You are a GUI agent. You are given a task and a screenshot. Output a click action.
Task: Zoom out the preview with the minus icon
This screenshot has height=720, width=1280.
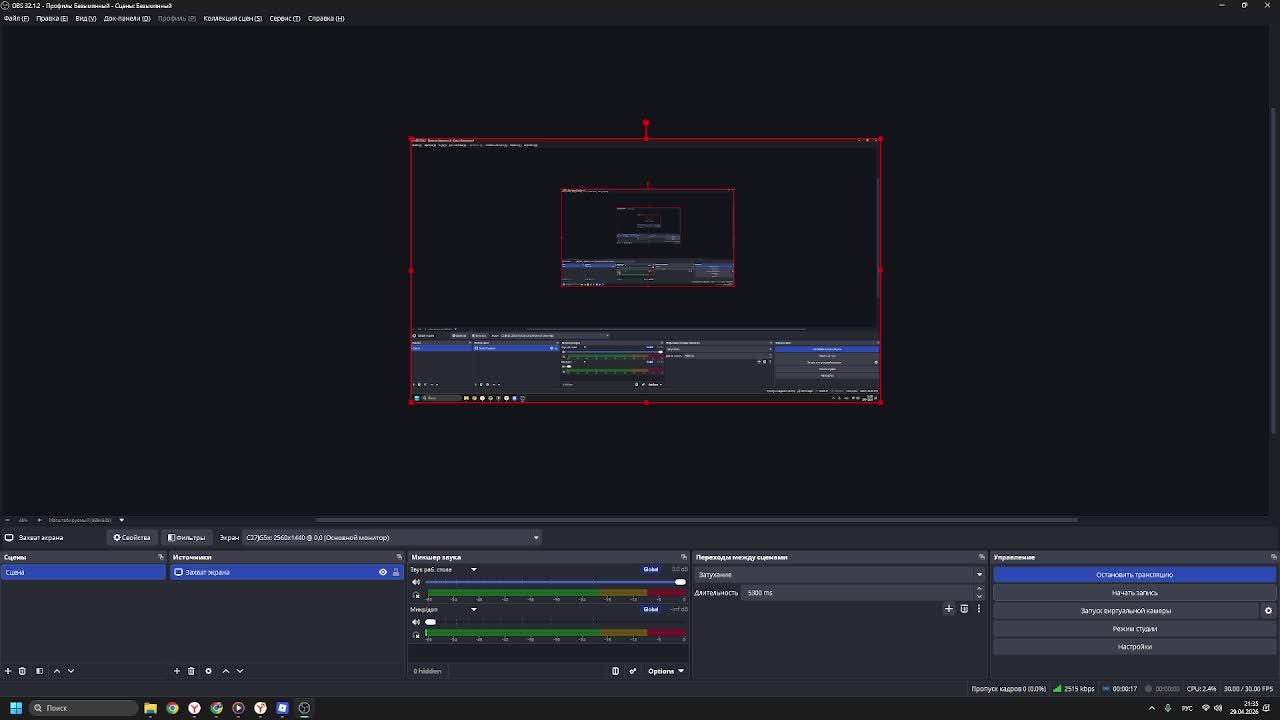pyautogui.click(x=7, y=520)
